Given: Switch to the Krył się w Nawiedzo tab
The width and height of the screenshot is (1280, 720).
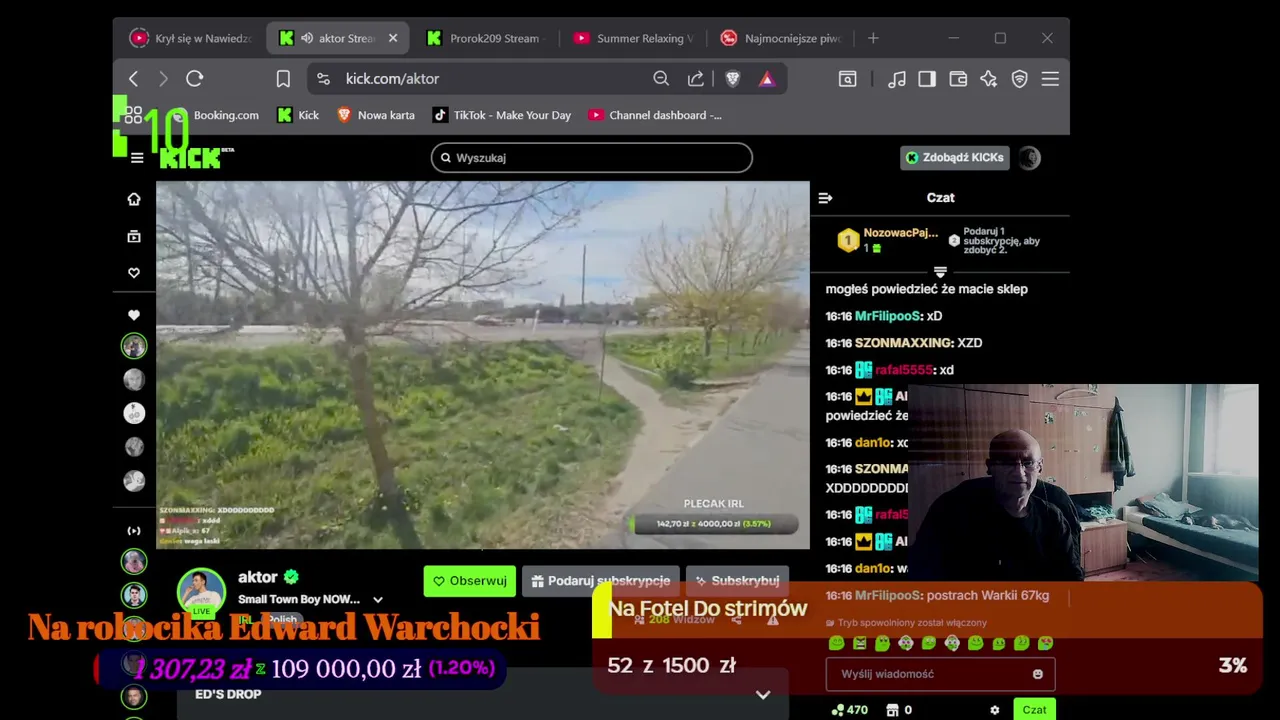Looking at the screenshot, I should 190,38.
